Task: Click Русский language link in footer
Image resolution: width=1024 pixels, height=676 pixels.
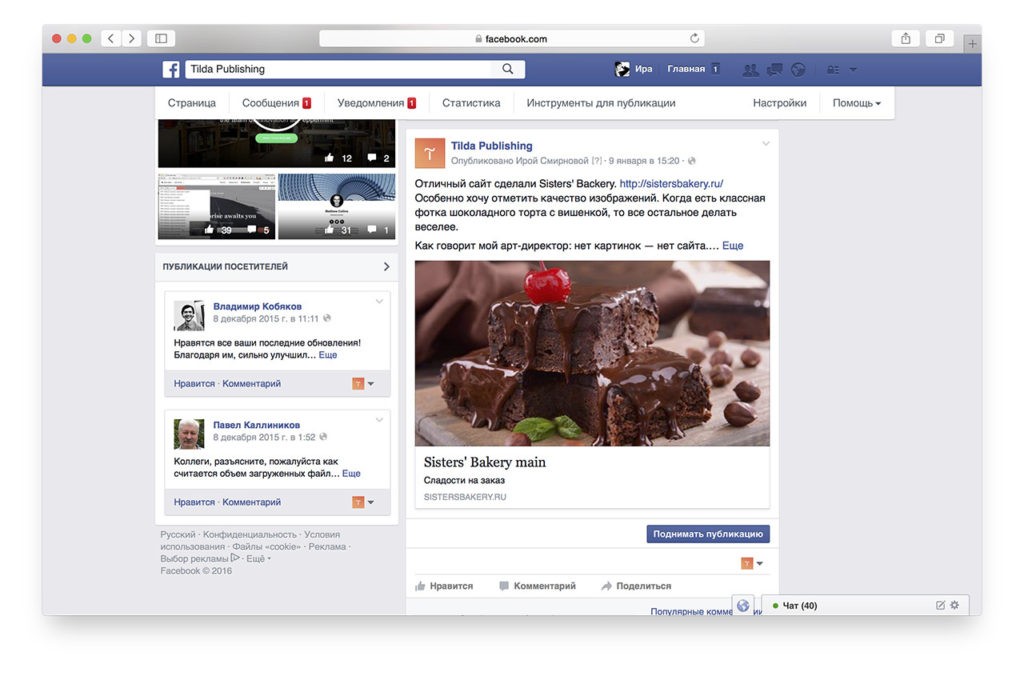Action: [178, 534]
